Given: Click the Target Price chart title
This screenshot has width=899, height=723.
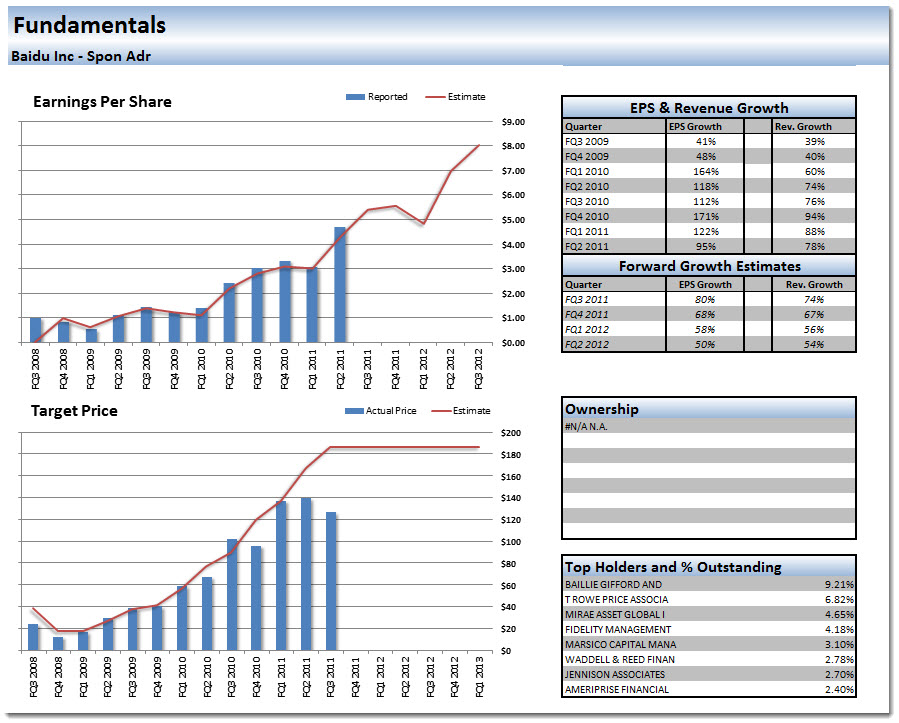Looking at the screenshot, I should (74, 411).
